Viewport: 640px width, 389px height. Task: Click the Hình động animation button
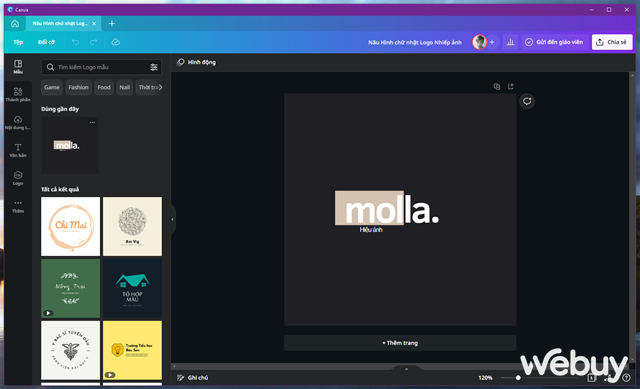click(196, 62)
